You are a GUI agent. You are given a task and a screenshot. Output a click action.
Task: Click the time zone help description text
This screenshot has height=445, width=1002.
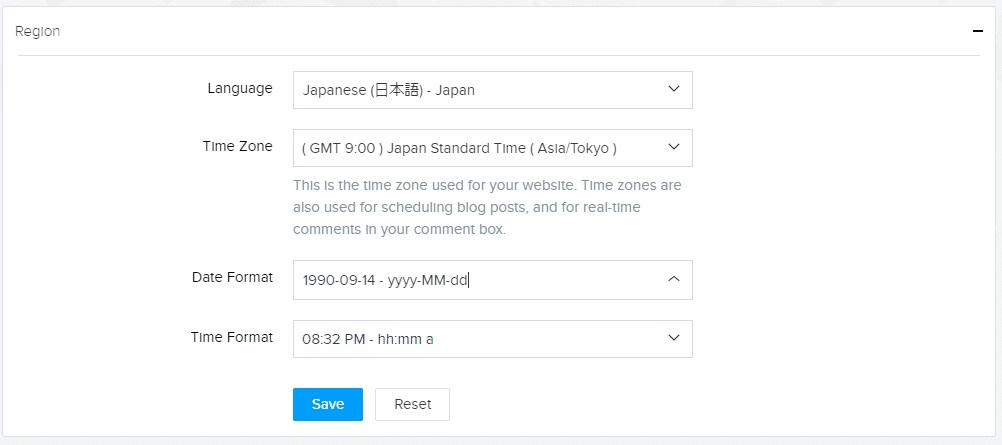click(x=488, y=208)
